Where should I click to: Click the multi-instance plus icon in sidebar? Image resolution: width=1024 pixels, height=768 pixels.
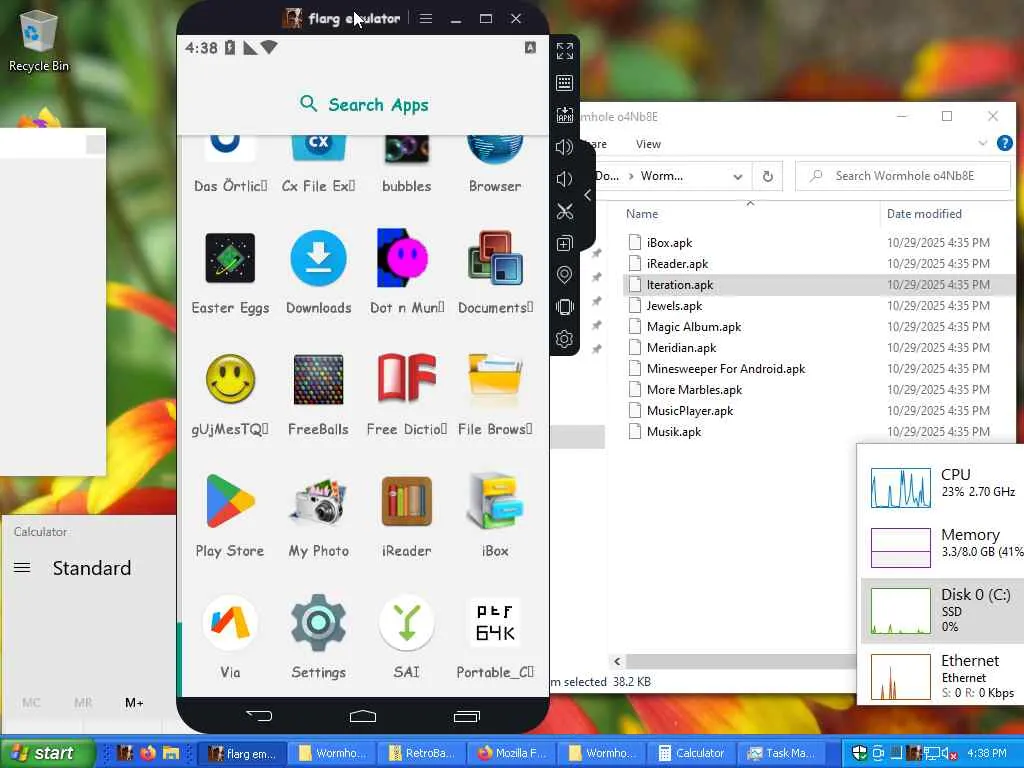(x=565, y=244)
